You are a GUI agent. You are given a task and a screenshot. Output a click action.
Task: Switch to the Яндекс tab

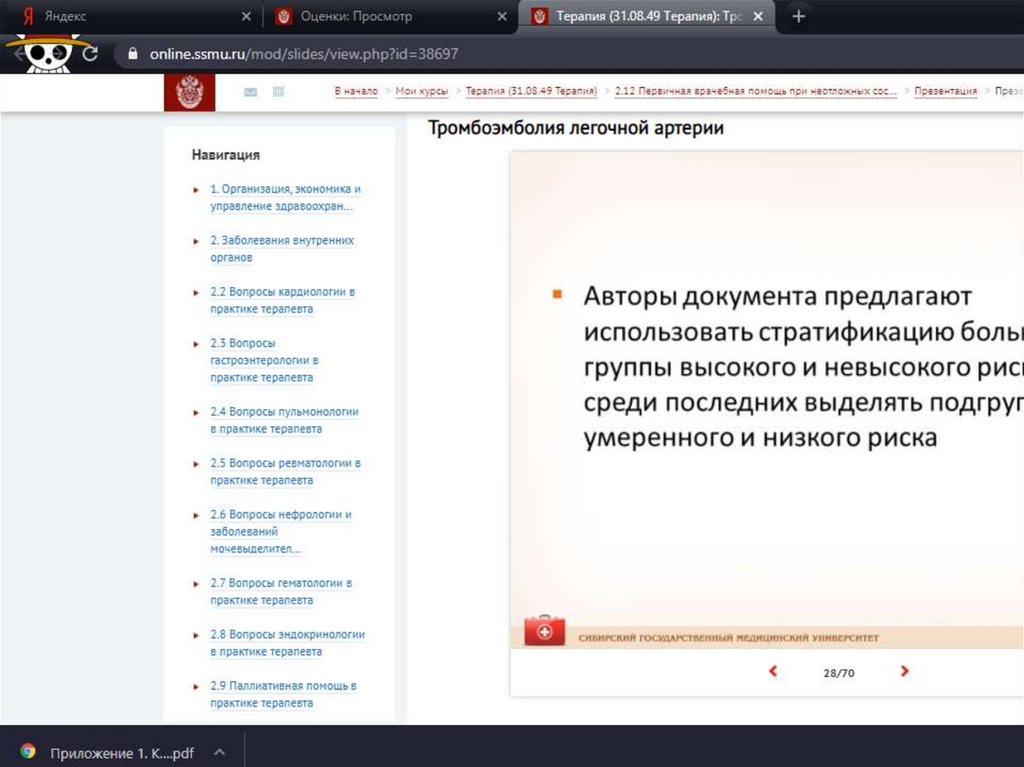[130, 17]
